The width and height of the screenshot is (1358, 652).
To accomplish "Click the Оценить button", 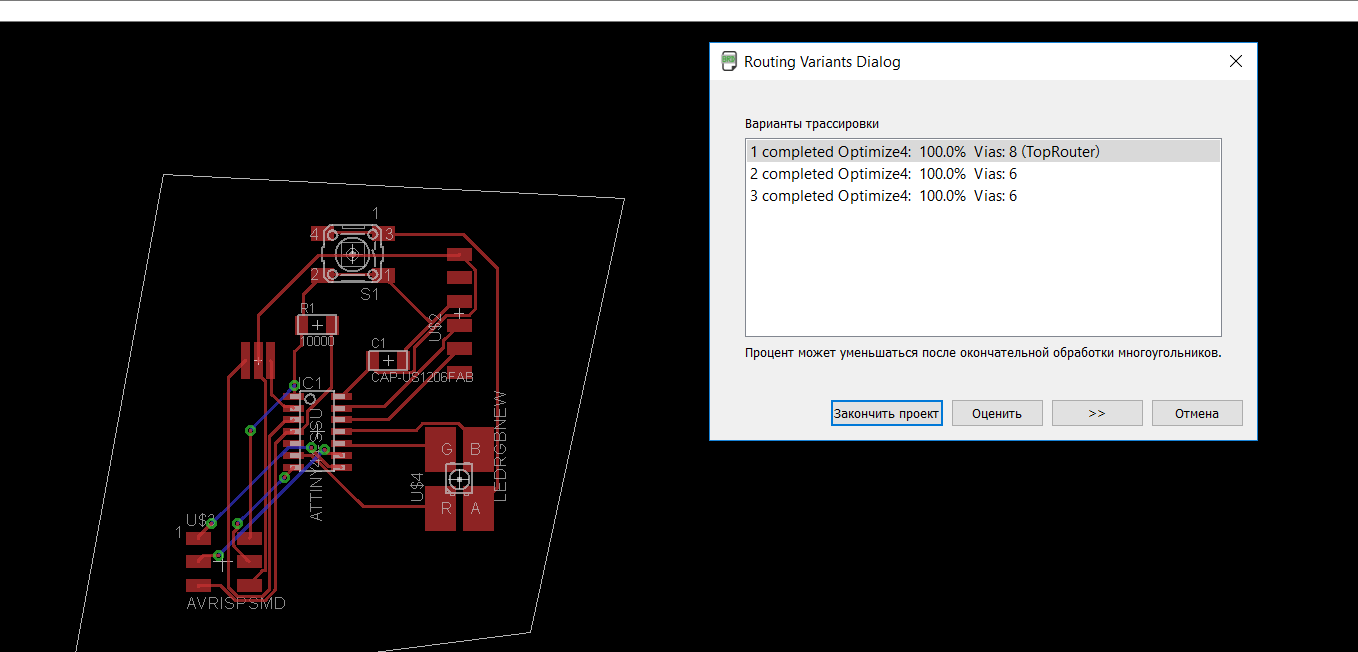I will (997, 413).
